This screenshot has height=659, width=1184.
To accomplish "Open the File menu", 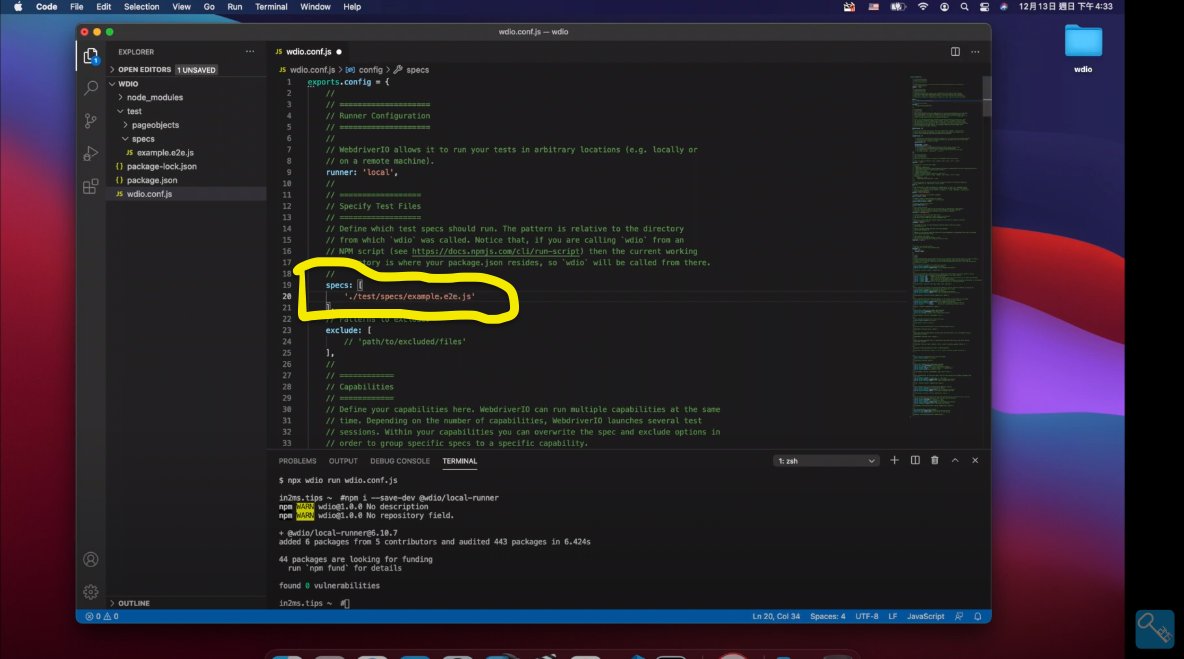I will [76, 7].
